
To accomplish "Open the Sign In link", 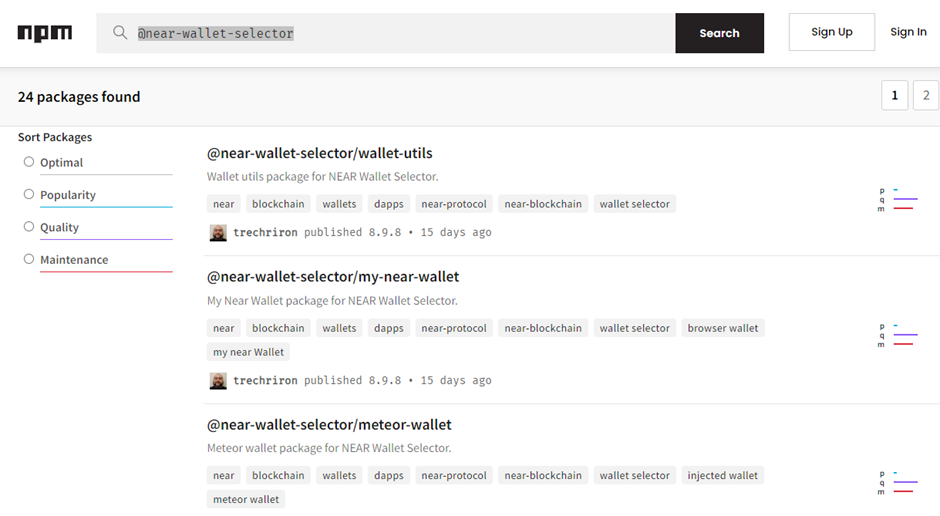I will [908, 32].
